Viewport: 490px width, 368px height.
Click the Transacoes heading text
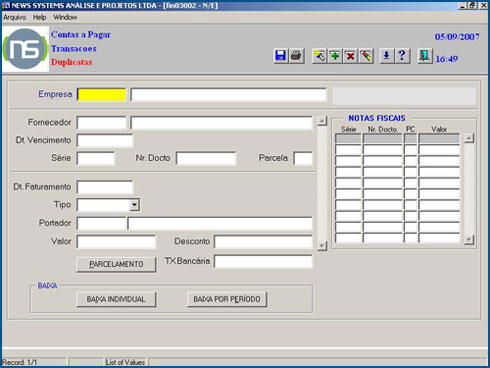tap(74, 49)
